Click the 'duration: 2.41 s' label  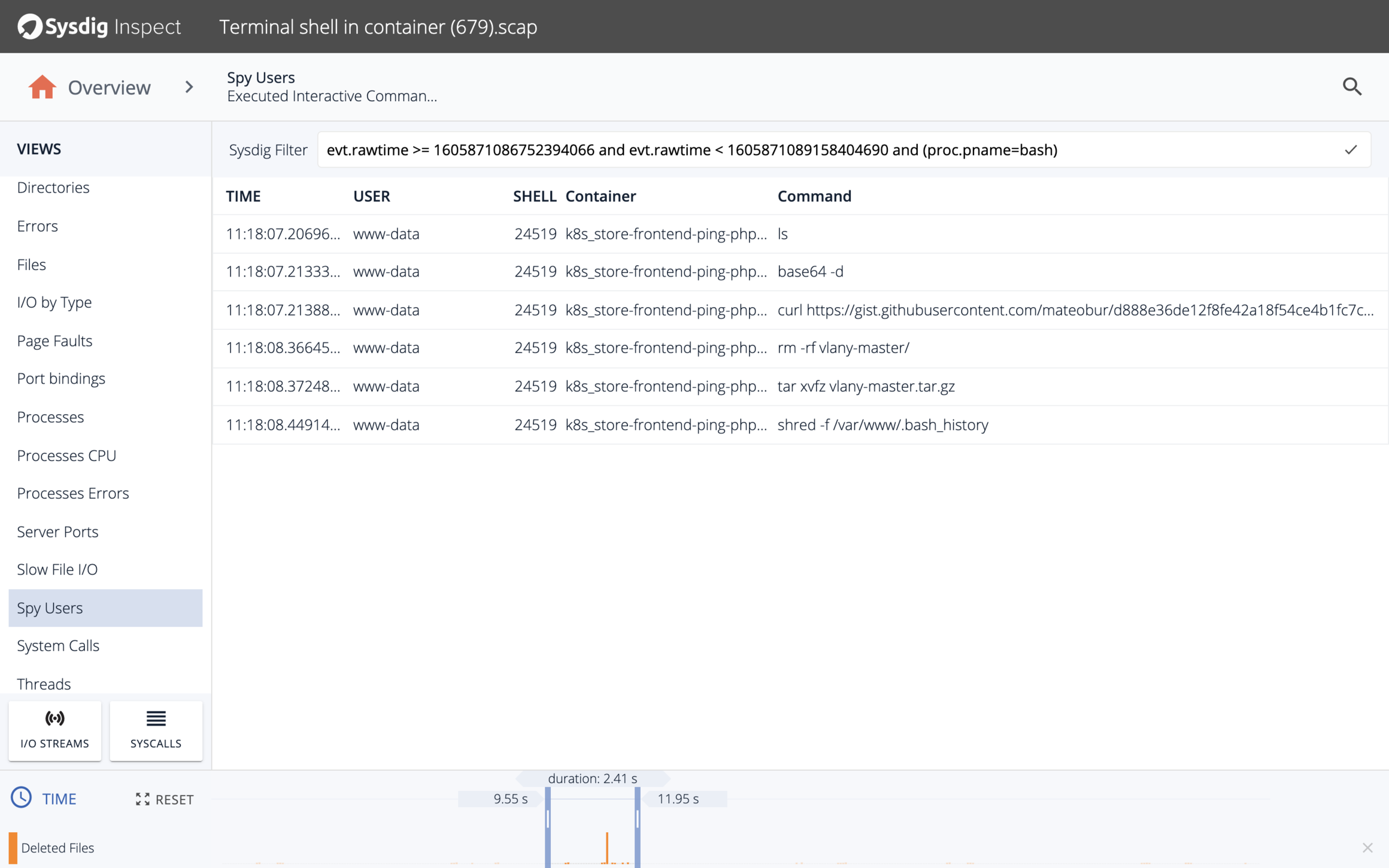[x=593, y=778]
